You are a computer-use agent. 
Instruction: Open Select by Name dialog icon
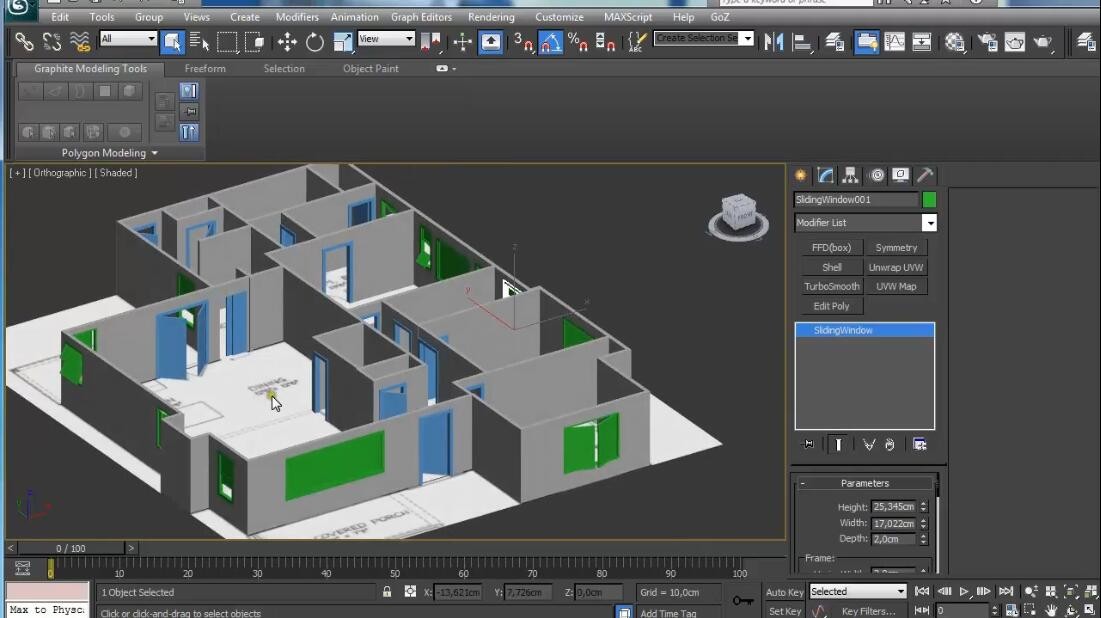click(199, 42)
